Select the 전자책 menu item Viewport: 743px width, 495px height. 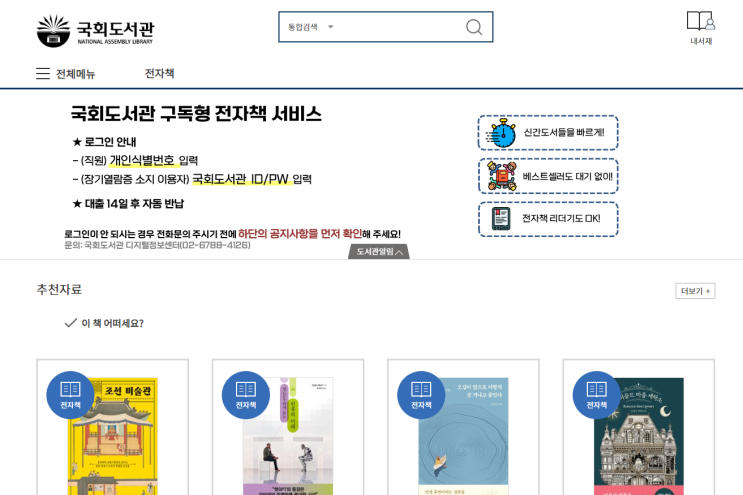tap(160, 73)
